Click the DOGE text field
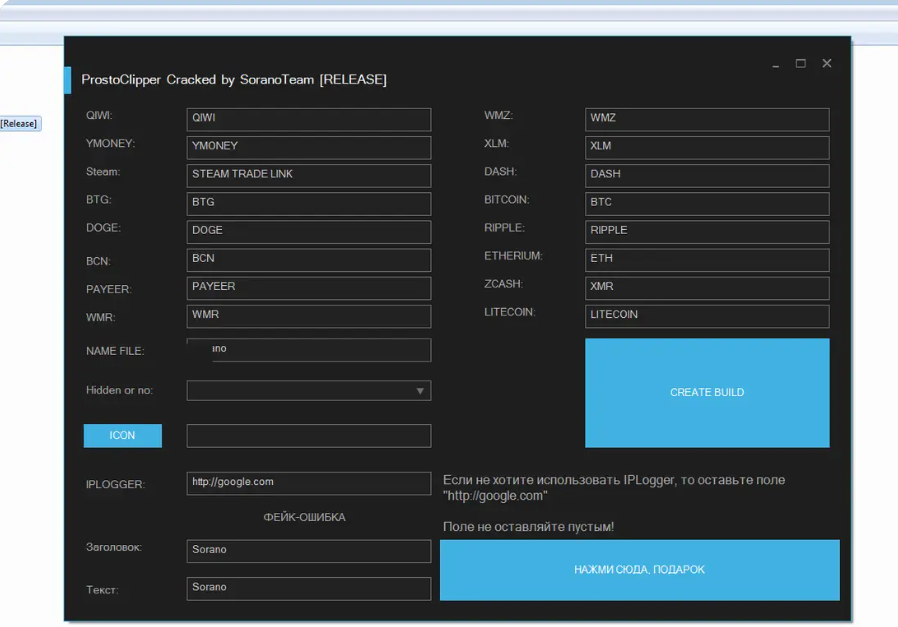Viewport: 898px width, 627px height. [309, 231]
